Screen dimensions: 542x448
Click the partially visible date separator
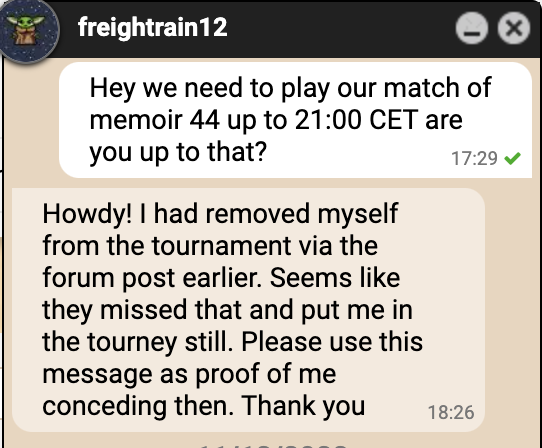coord(273,444)
